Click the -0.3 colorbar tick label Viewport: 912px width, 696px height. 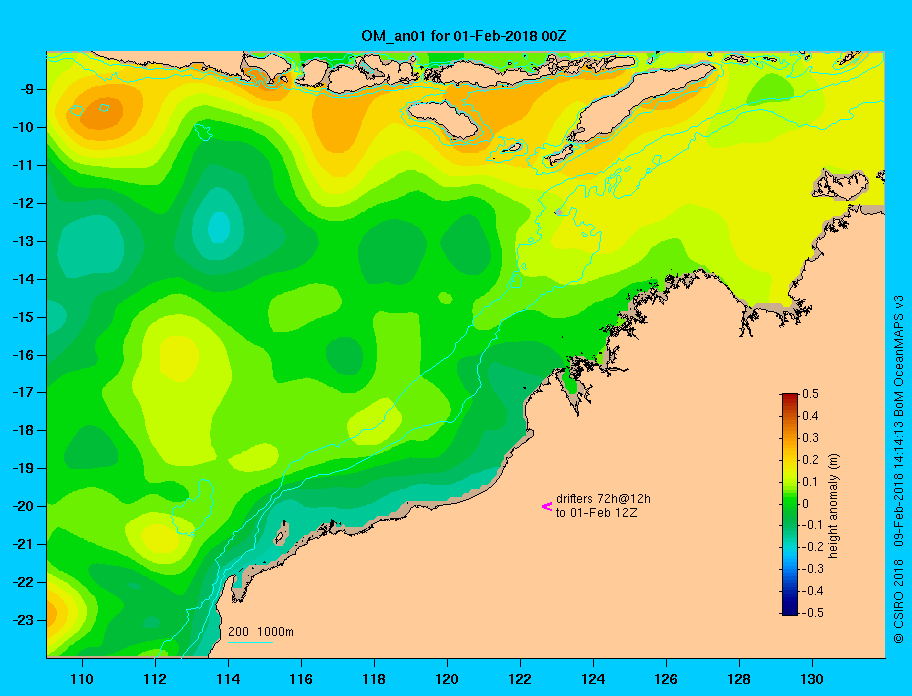810,569
